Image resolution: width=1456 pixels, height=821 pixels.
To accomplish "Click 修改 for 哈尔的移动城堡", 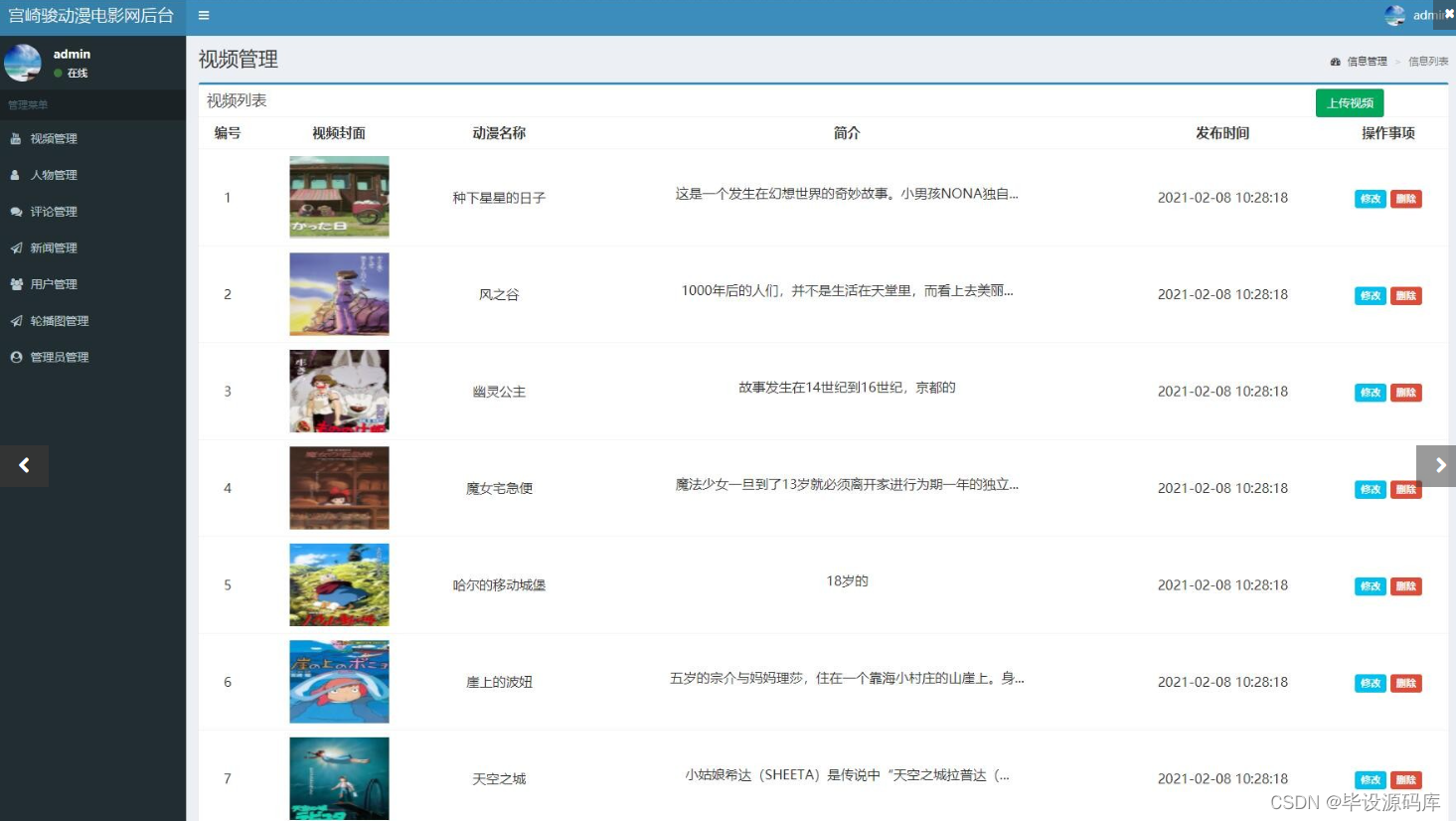I will pos(1371,586).
